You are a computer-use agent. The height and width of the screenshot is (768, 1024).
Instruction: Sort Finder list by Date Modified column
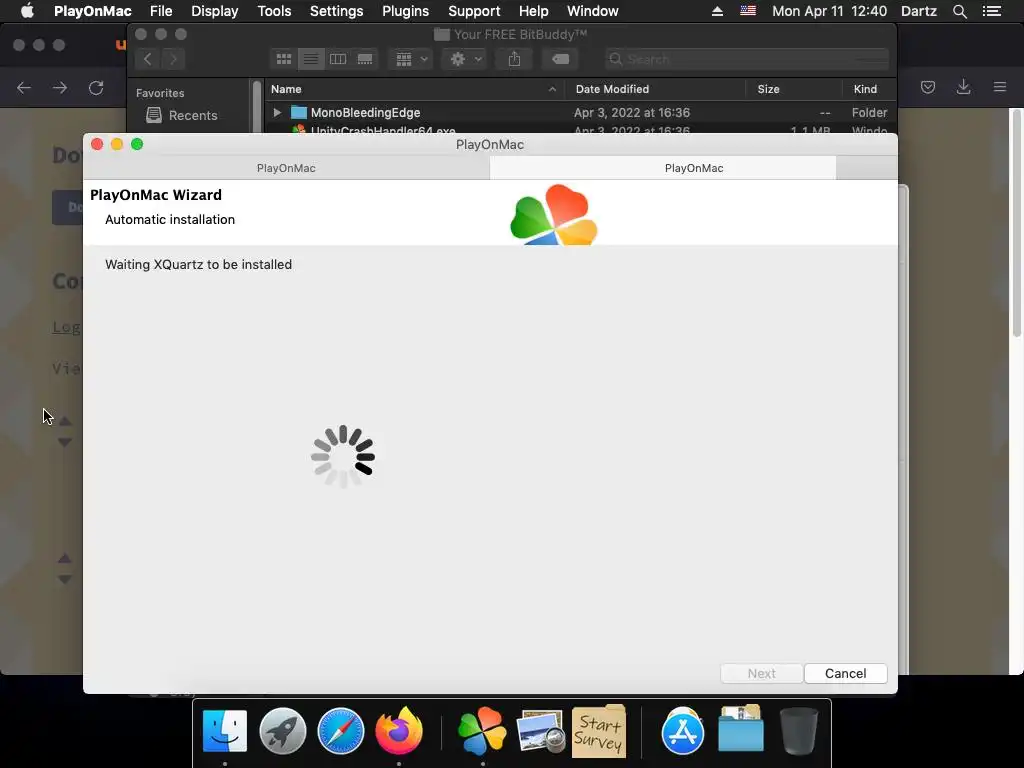(x=655, y=89)
